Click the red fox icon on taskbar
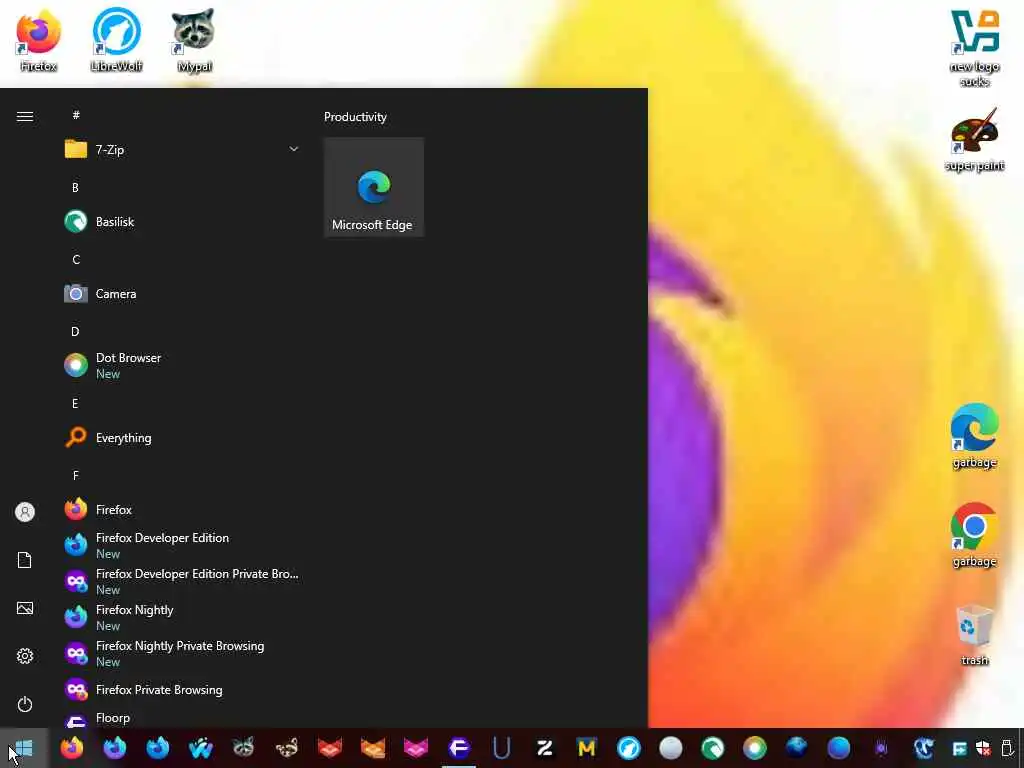Screen dimensions: 1024x768 click(330, 748)
